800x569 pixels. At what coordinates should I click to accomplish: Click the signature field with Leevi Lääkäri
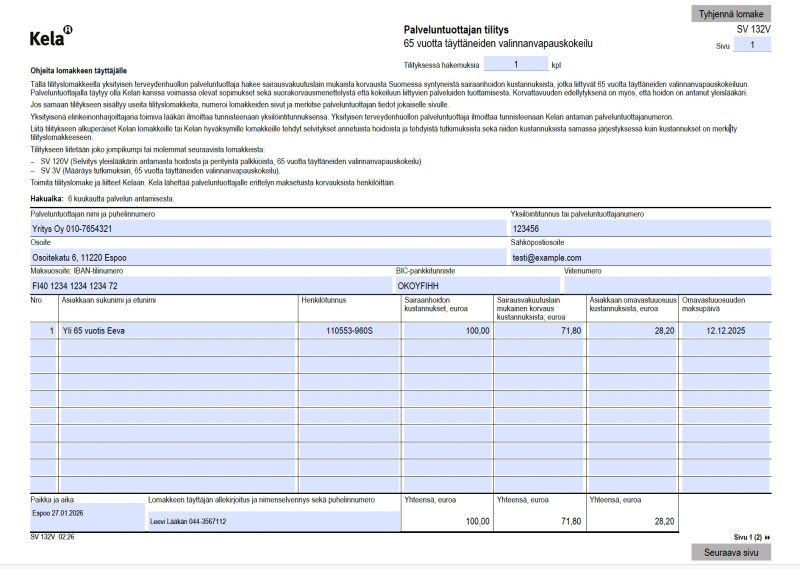coord(272,521)
